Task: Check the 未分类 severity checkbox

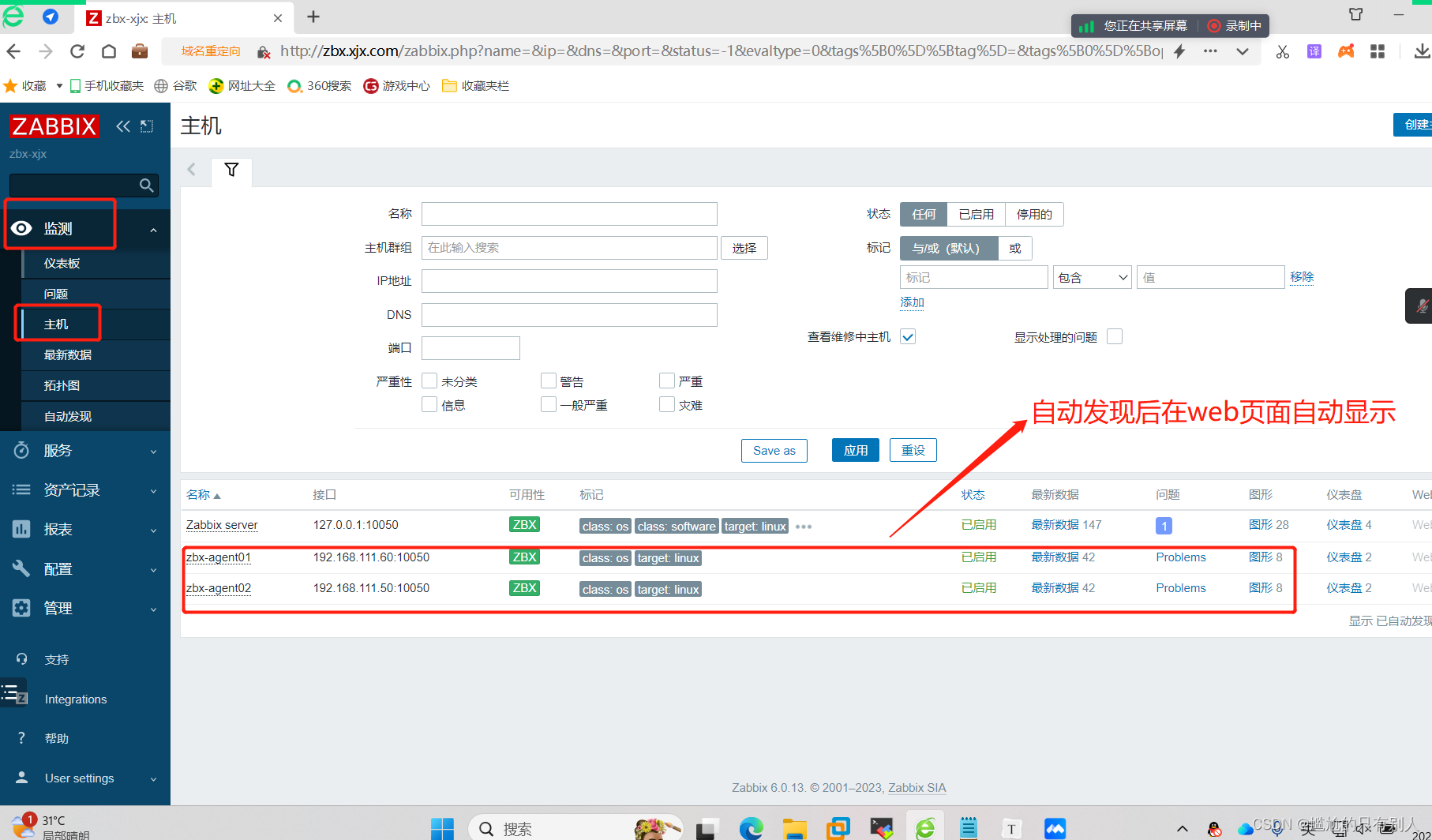Action: (x=429, y=381)
